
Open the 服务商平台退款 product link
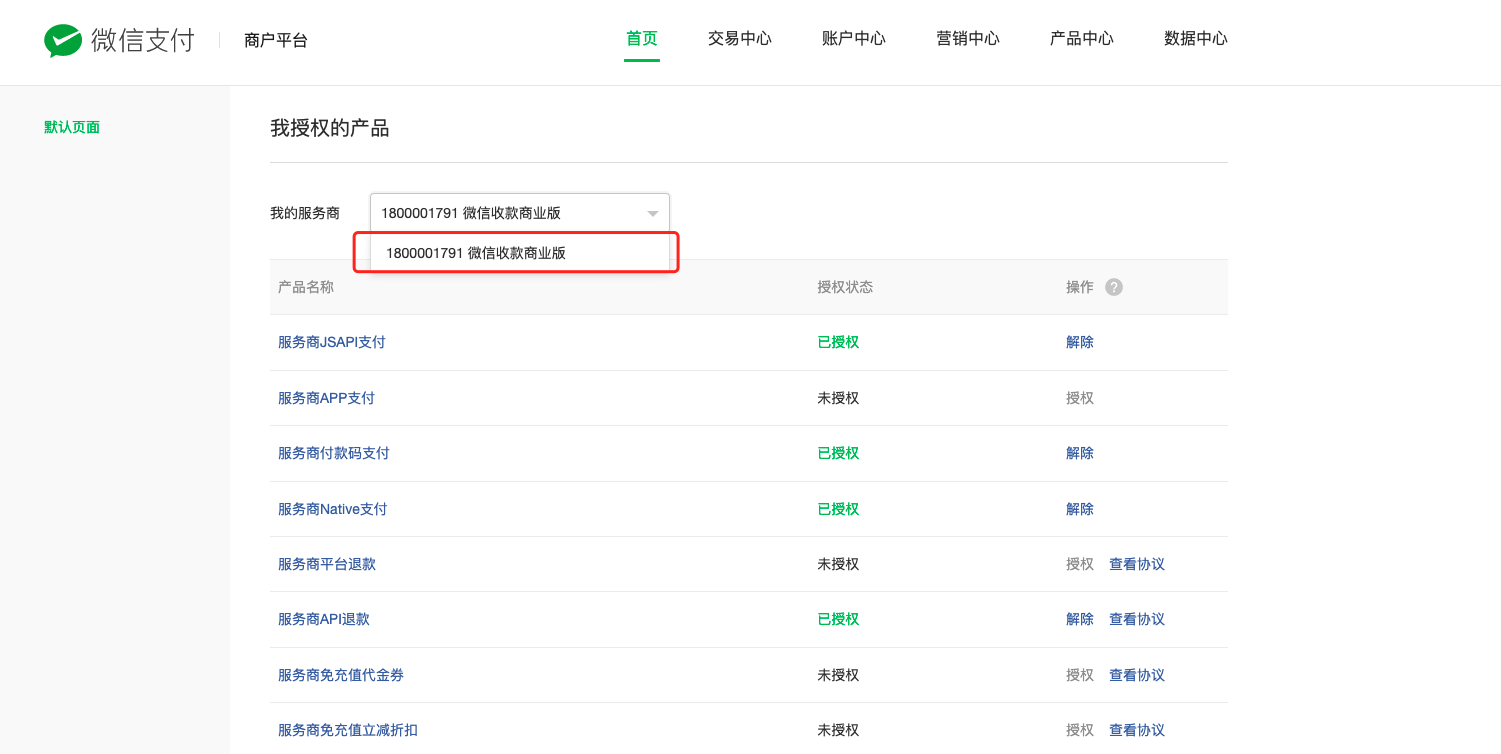pos(327,564)
